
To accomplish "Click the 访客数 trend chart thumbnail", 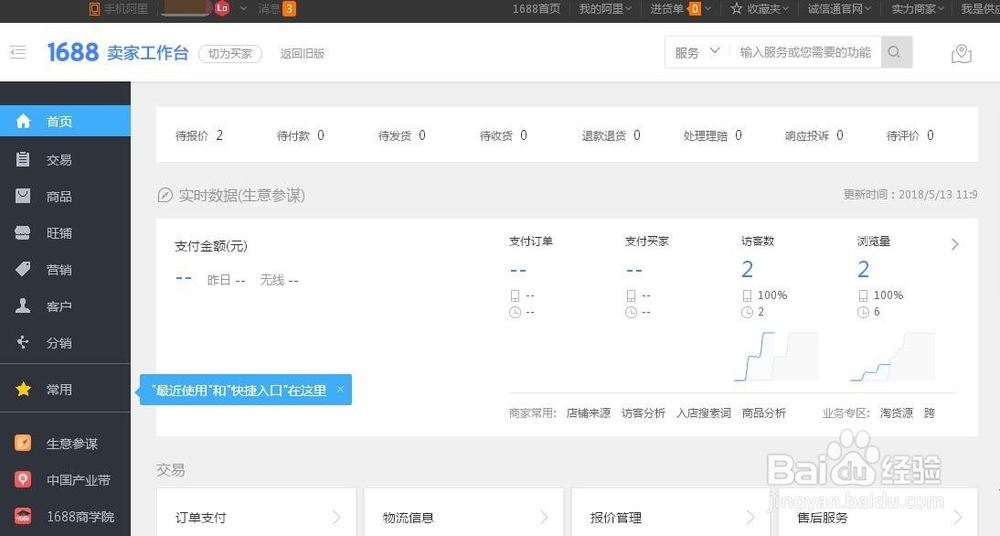I will pos(776,356).
